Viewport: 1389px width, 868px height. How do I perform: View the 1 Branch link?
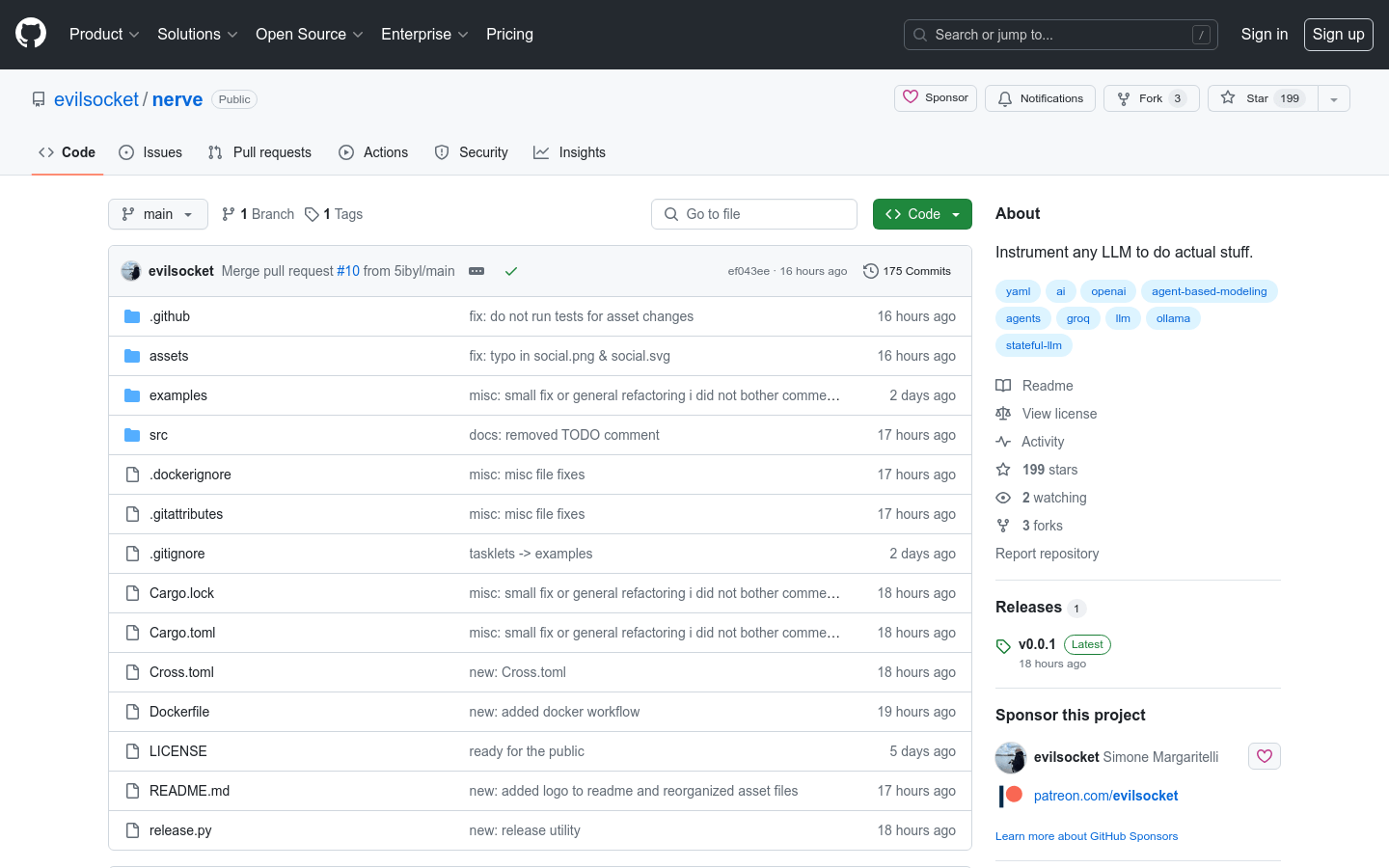pos(258,214)
